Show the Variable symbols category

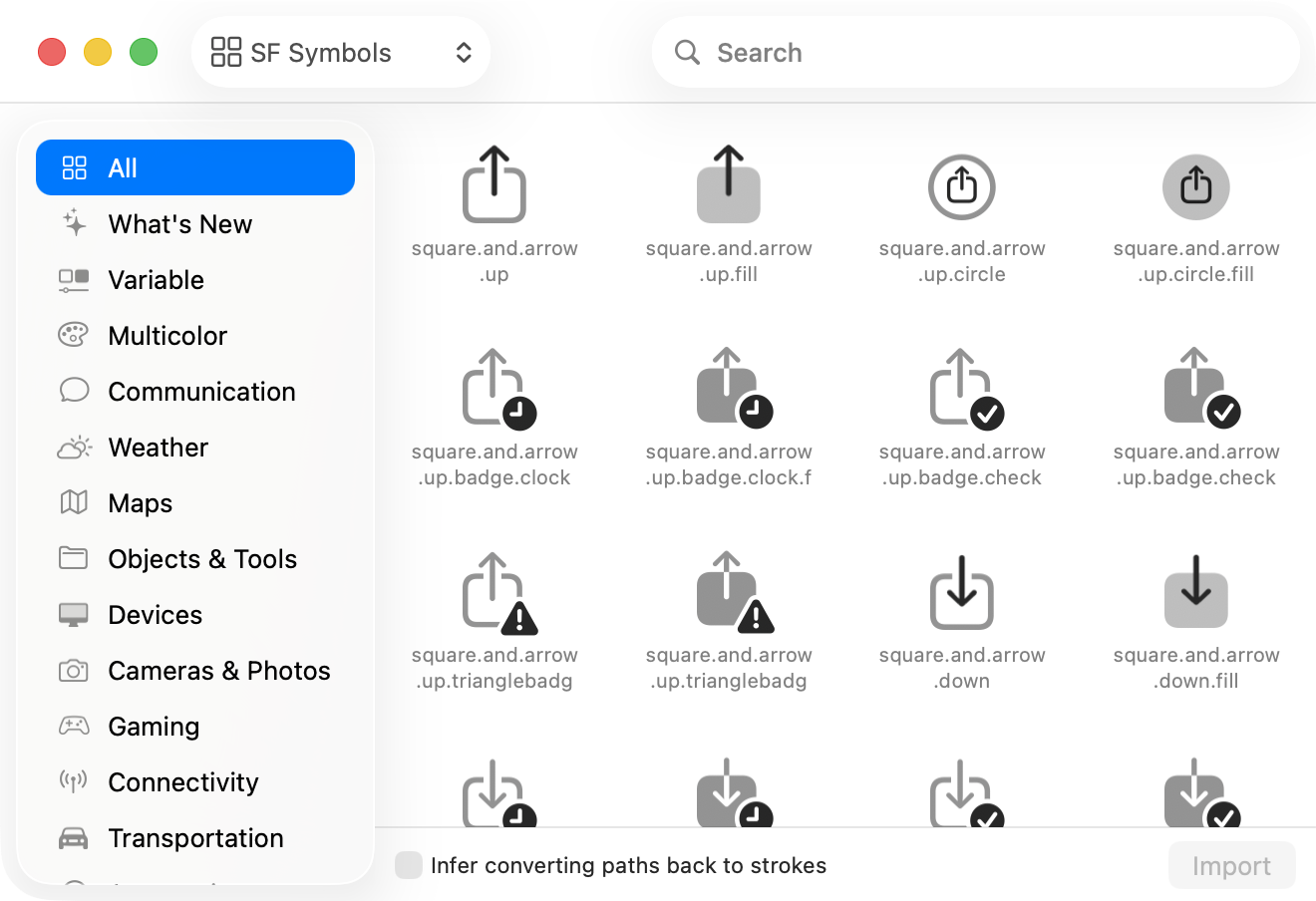click(195, 279)
